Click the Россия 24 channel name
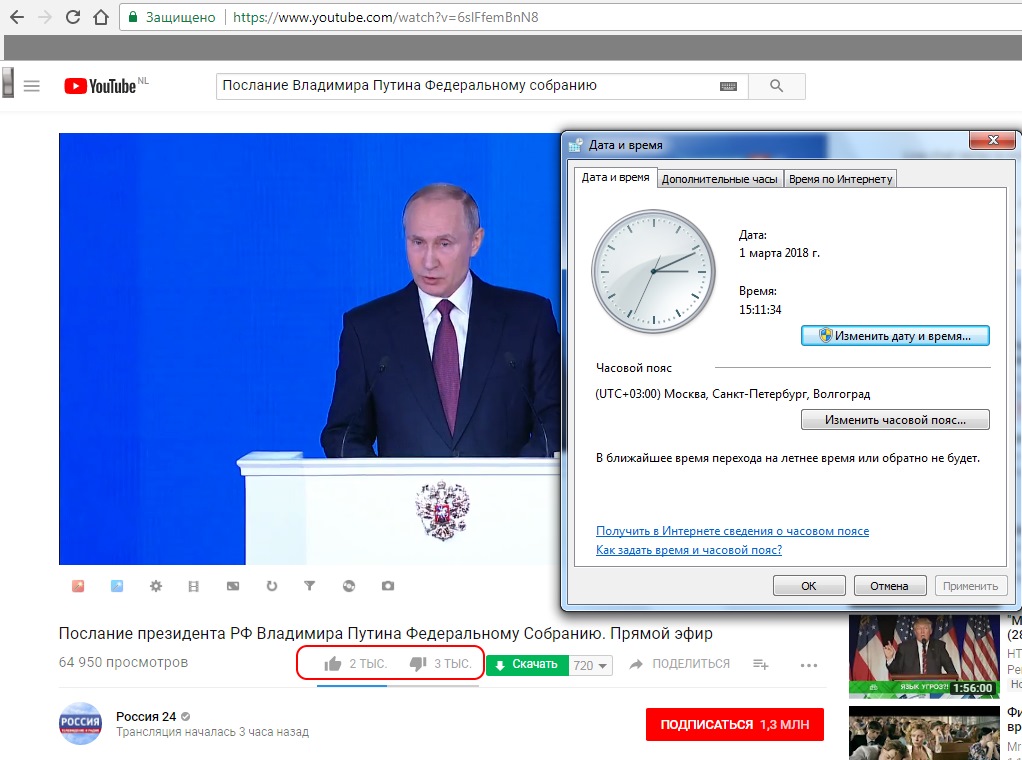Viewport: 1022px width, 760px height. [146, 716]
